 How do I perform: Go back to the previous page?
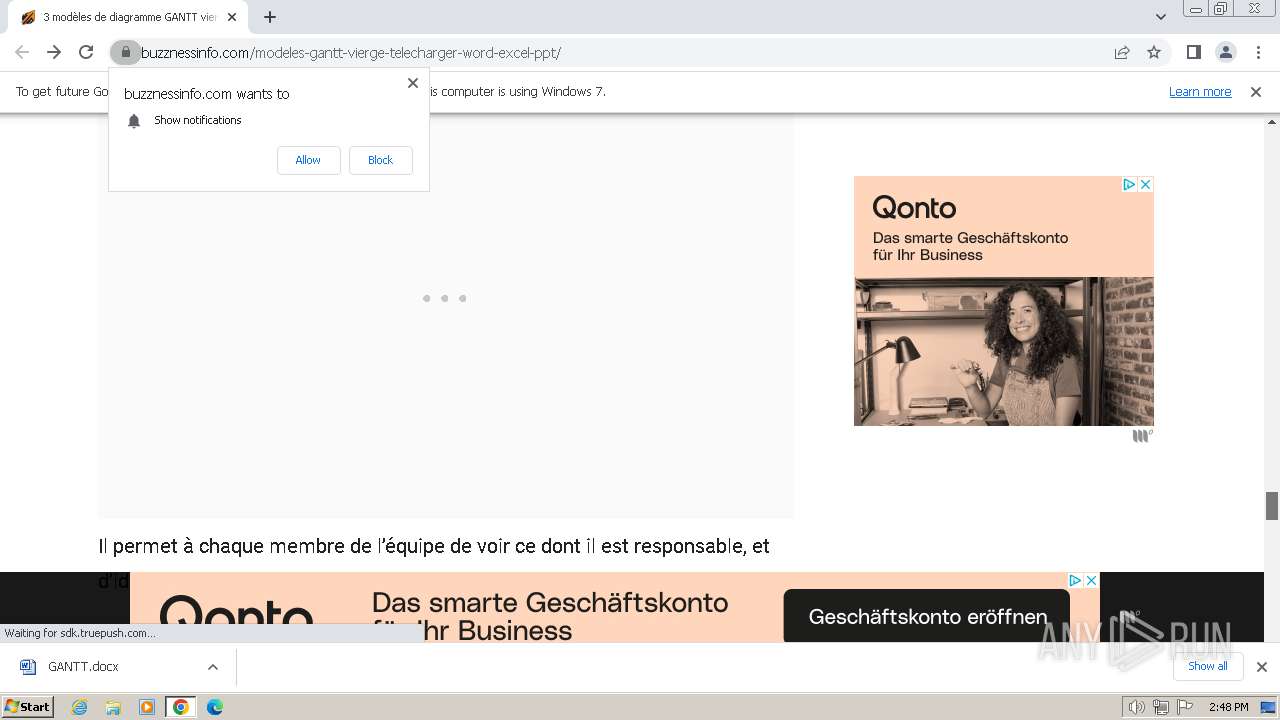coord(22,52)
